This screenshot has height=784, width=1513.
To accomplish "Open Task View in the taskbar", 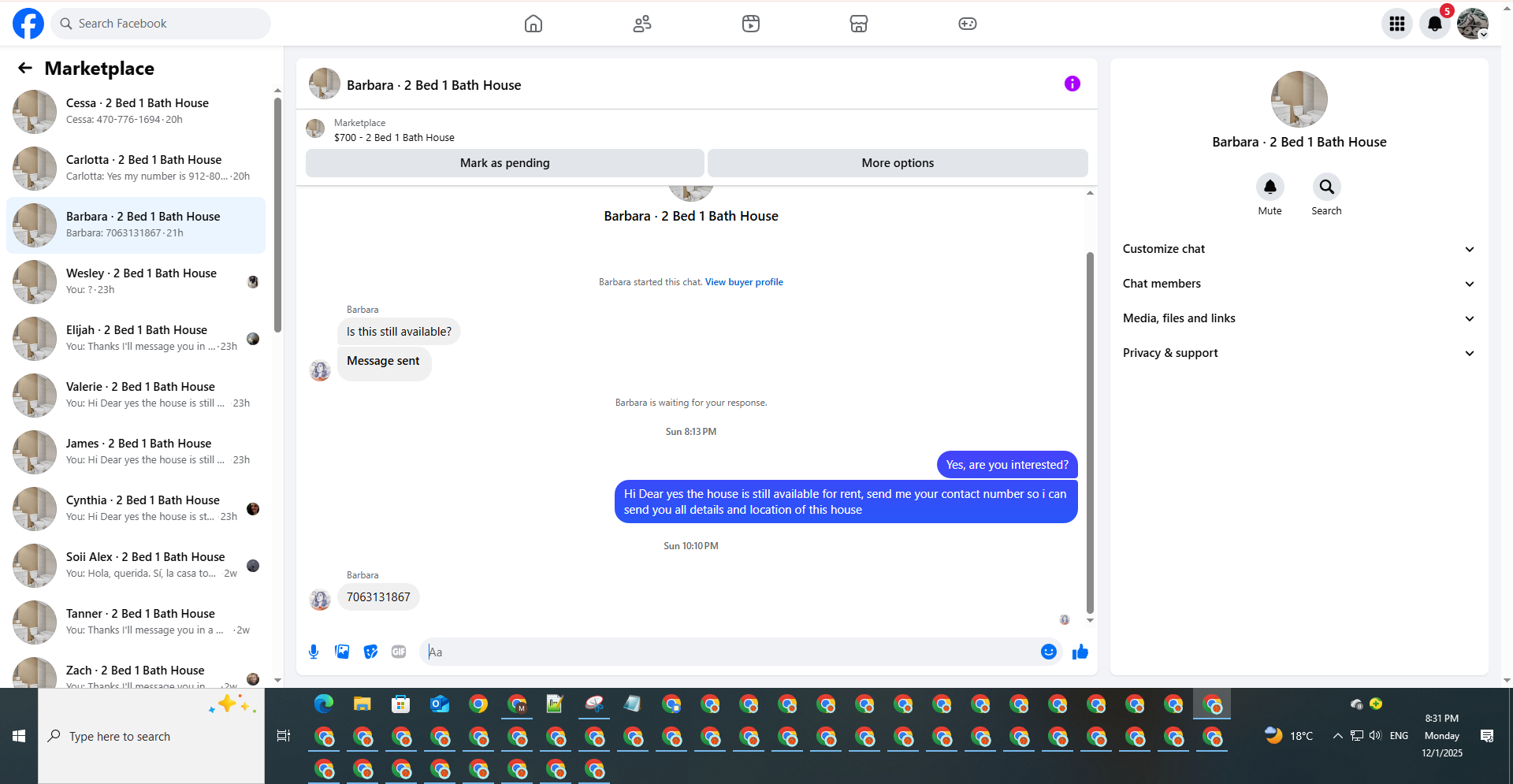I will point(284,736).
